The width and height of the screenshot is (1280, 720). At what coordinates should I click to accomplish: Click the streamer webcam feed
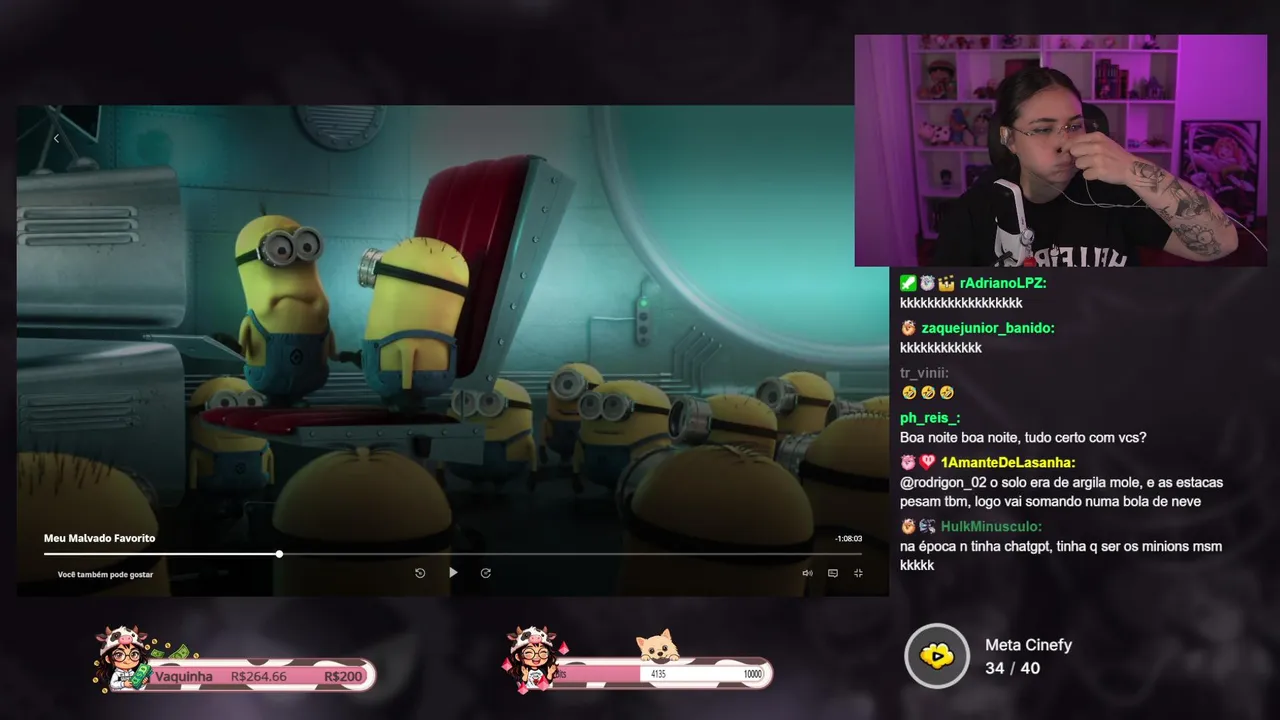[1060, 151]
